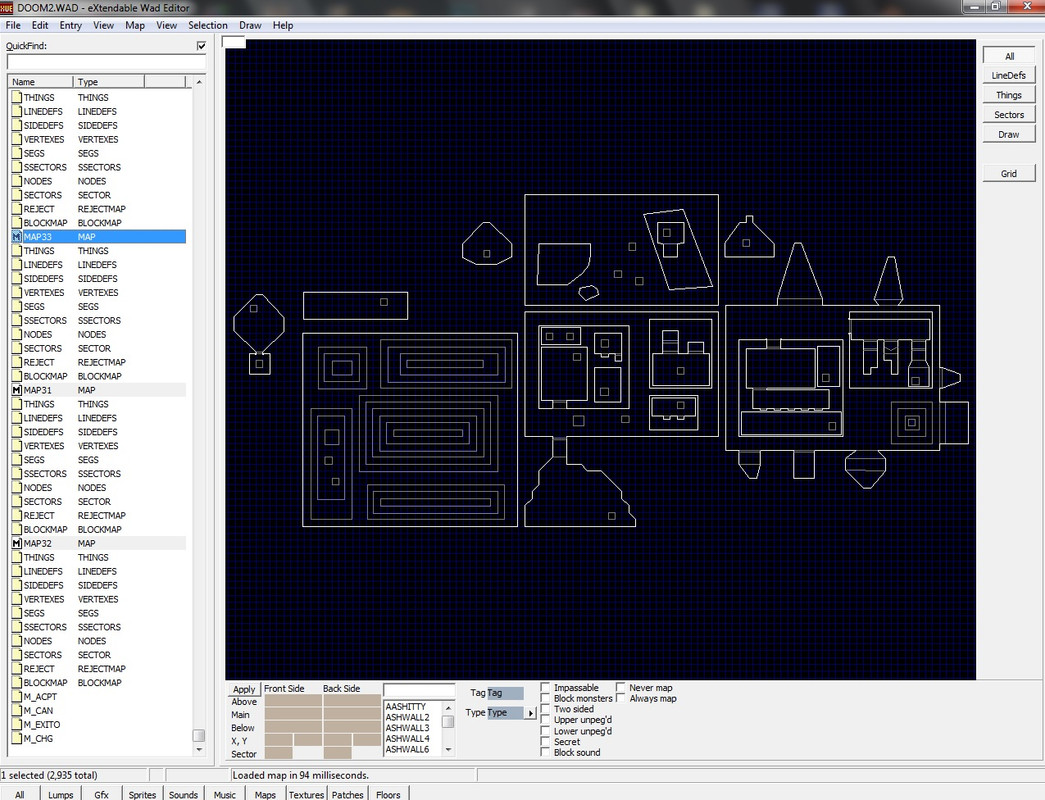Switch to Things editing mode
Screen dimensions: 1045x800
[1009, 95]
